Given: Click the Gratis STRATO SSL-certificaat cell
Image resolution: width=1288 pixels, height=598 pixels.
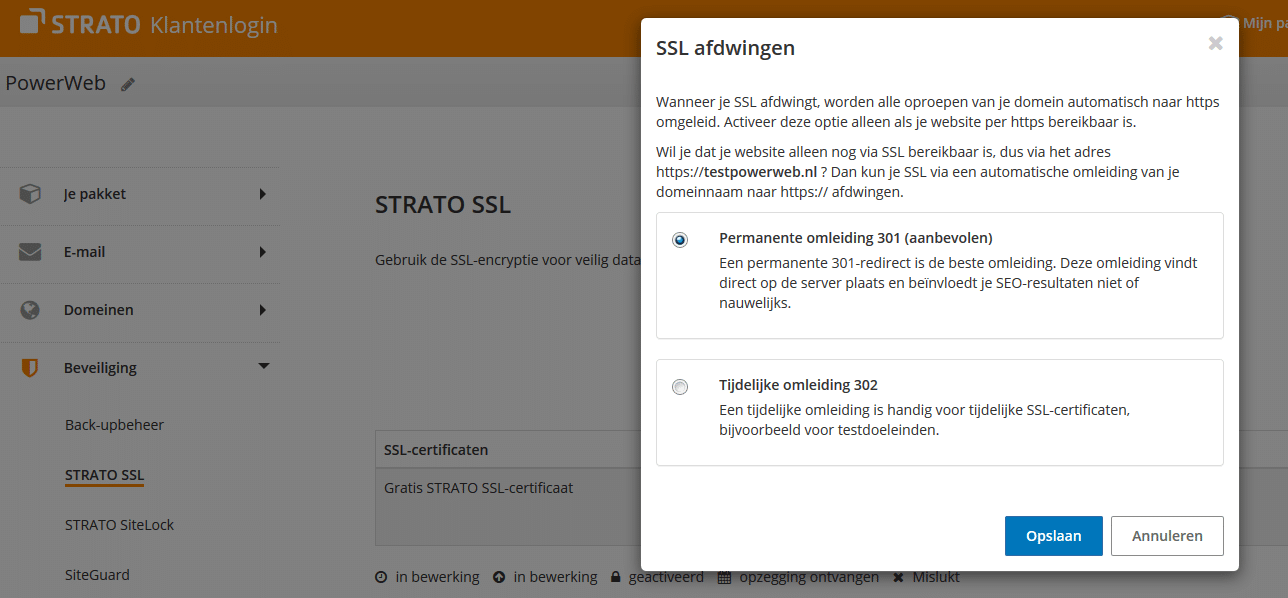Looking at the screenshot, I should pos(478,489).
